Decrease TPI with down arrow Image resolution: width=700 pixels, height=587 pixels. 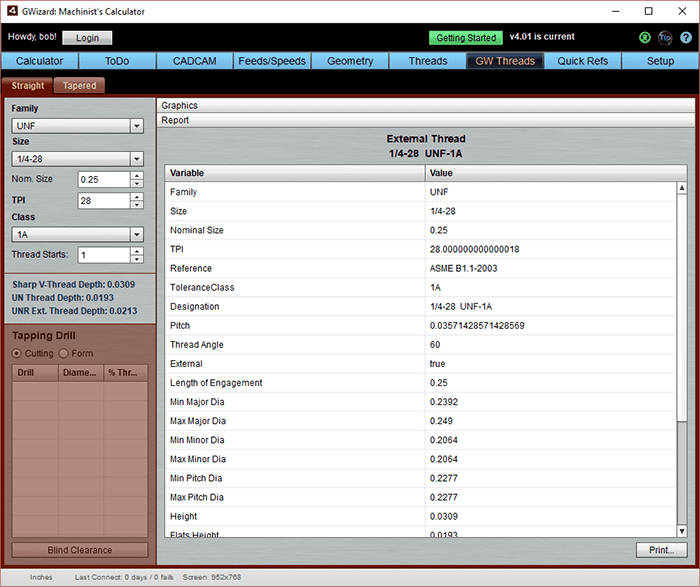(137, 205)
